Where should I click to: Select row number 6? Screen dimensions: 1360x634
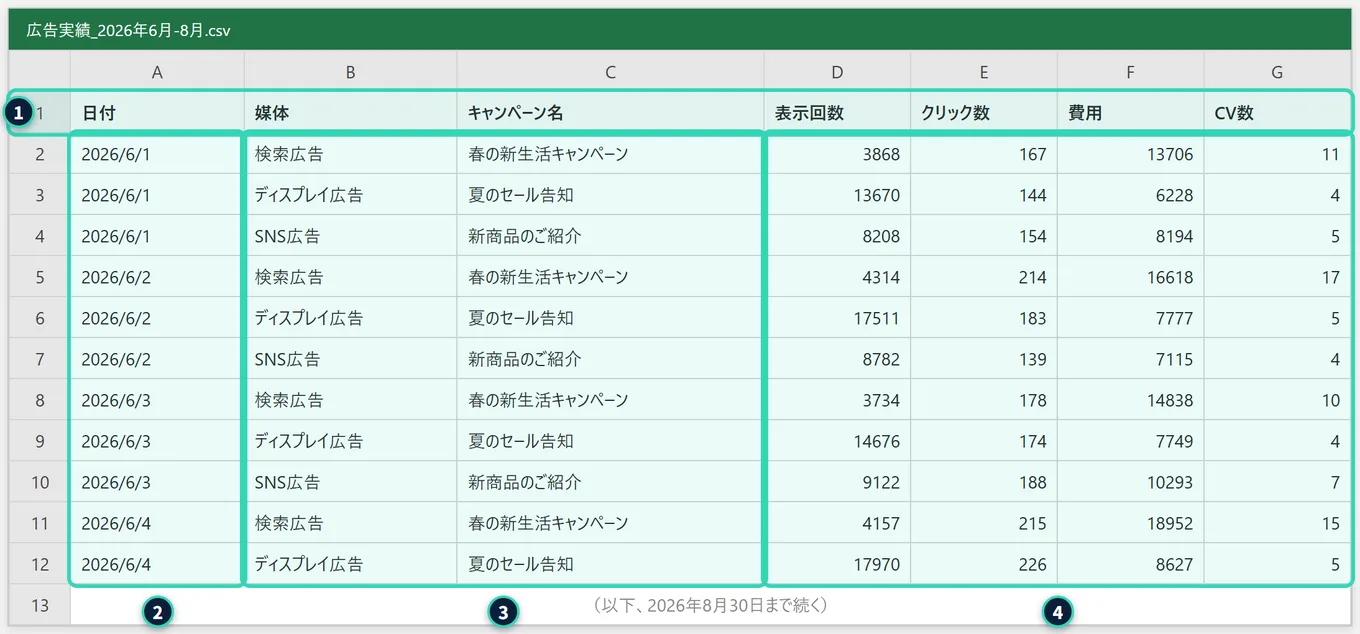click(40, 318)
